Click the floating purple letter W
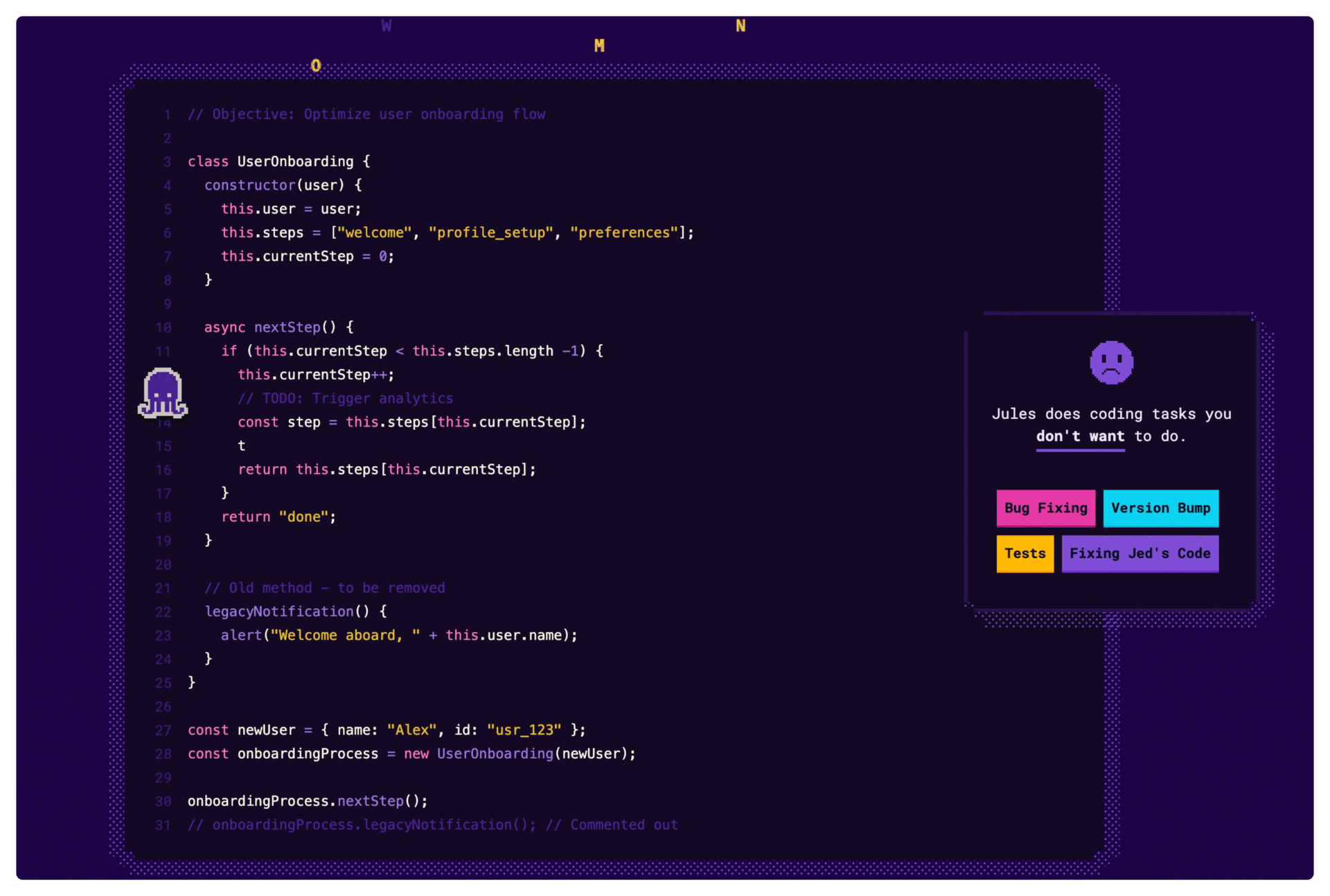 pos(387,26)
